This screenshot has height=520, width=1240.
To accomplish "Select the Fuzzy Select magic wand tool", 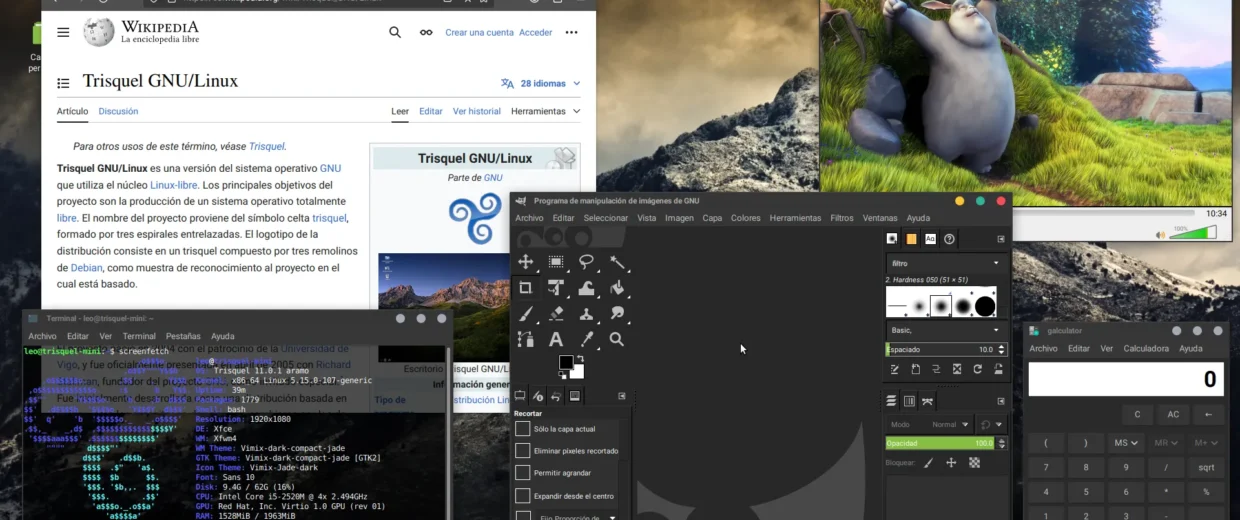I will 617,262.
